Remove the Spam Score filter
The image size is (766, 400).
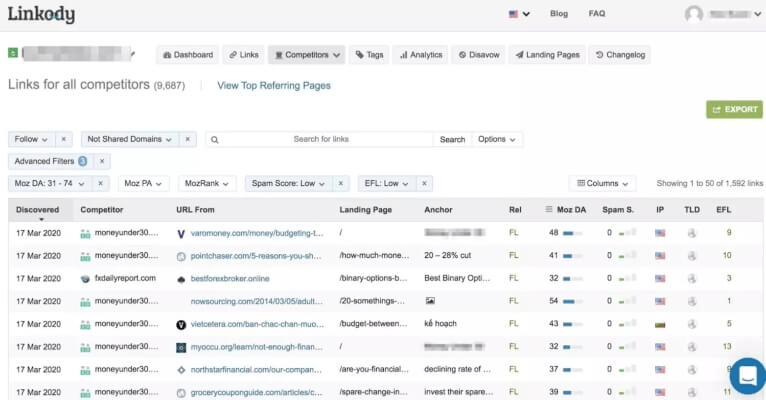[x=340, y=184]
